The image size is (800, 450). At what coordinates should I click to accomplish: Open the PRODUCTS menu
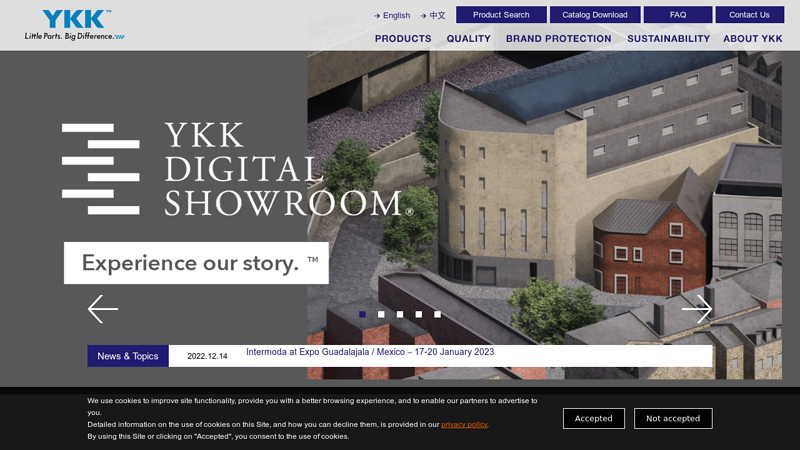pos(403,39)
